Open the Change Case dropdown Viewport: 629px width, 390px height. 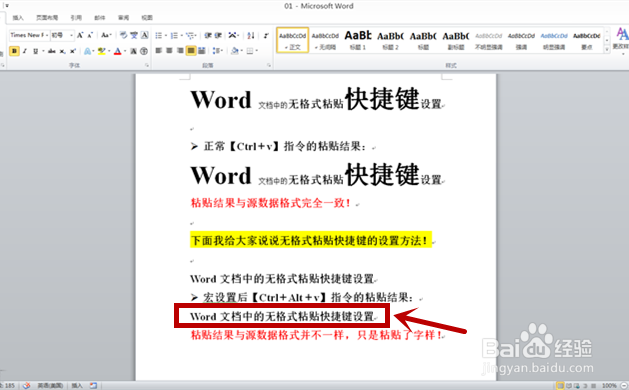click(x=106, y=35)
